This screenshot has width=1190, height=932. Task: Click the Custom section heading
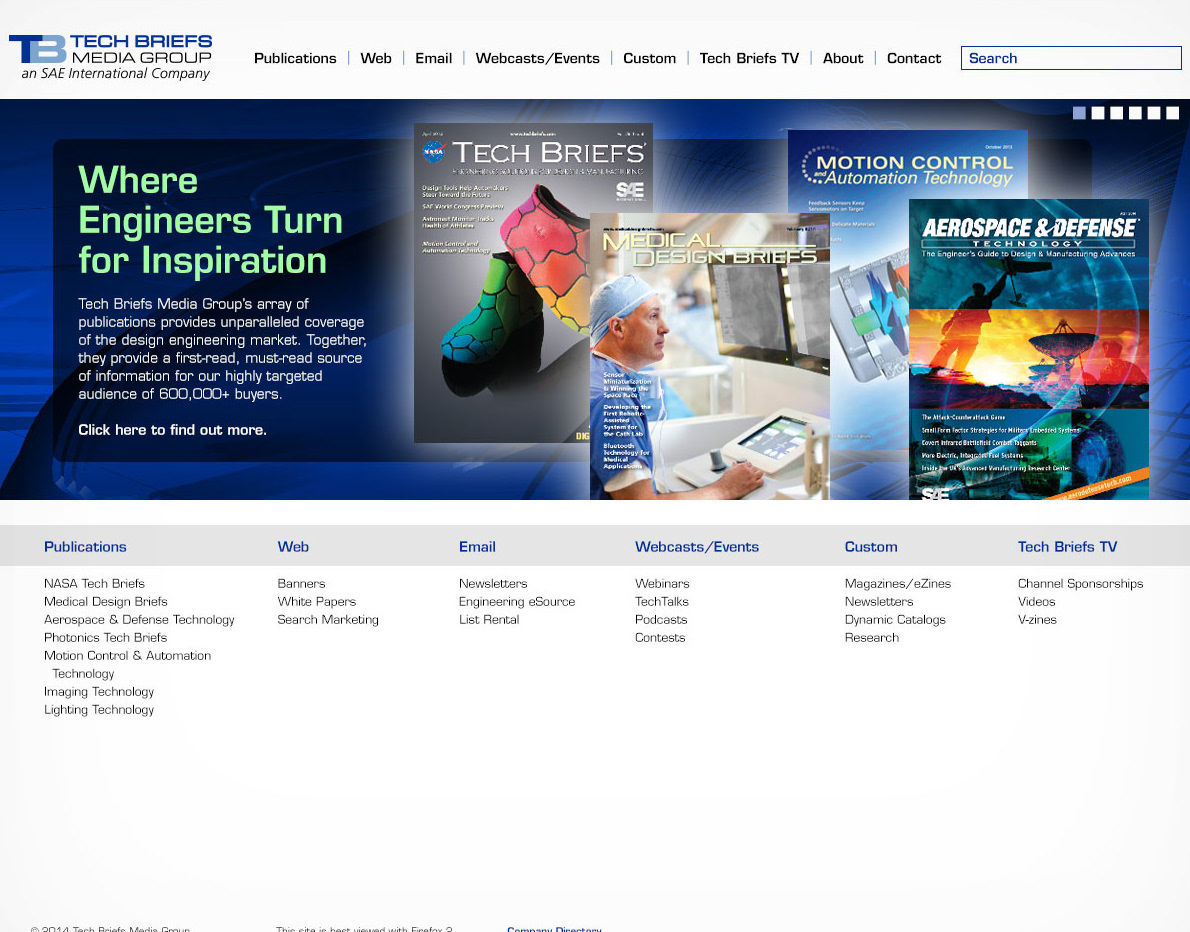pyautogui.click(x=870, y=546)
